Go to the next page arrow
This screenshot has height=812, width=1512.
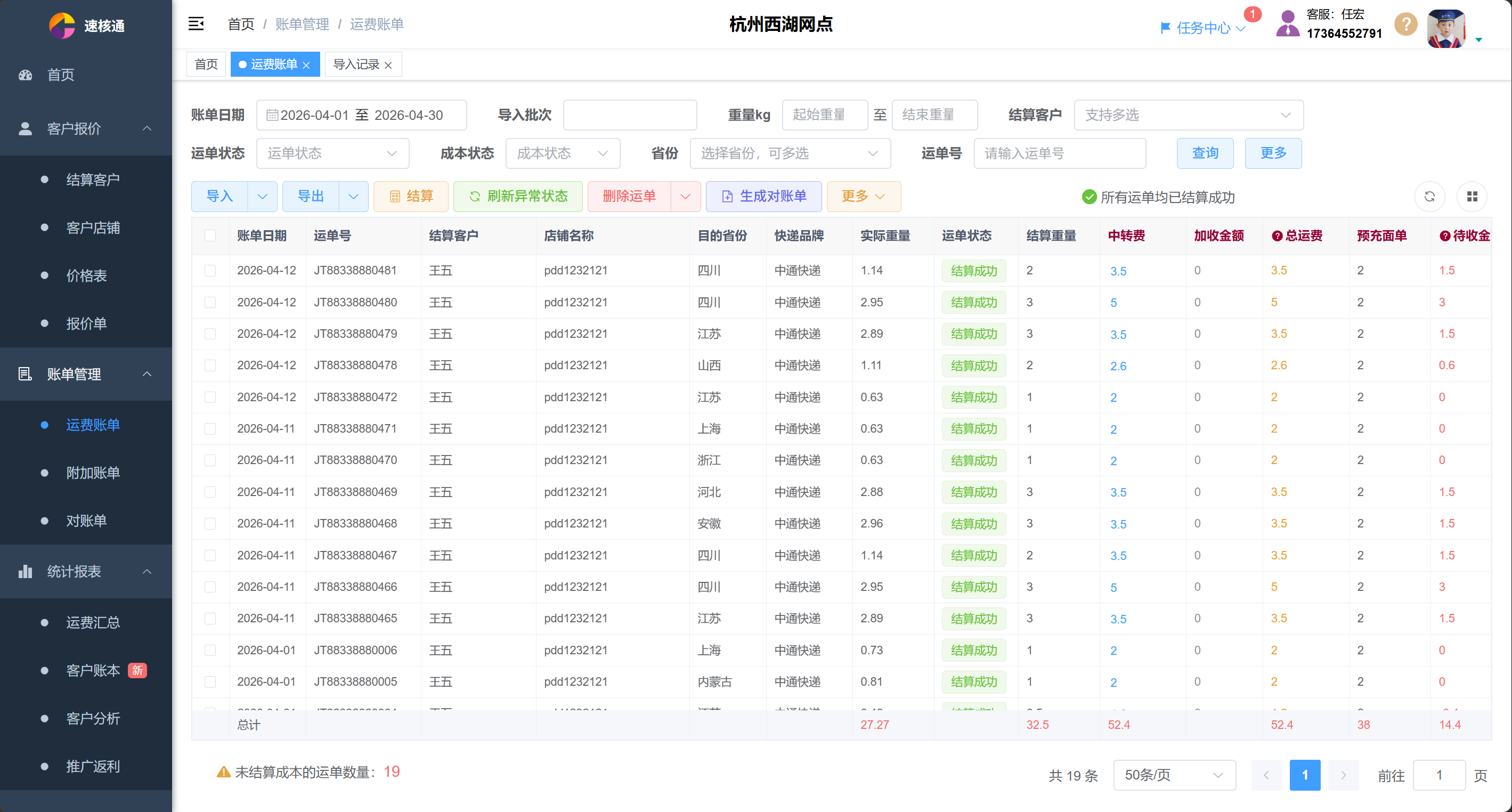click(1344, 775)
